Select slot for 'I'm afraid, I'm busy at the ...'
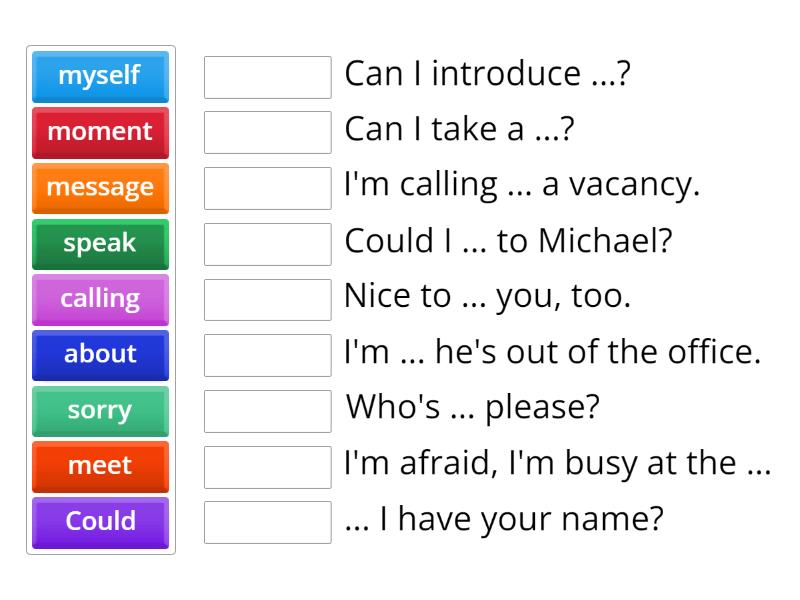The height and width of the screenshot is (600, 800). tap(267, 466)
